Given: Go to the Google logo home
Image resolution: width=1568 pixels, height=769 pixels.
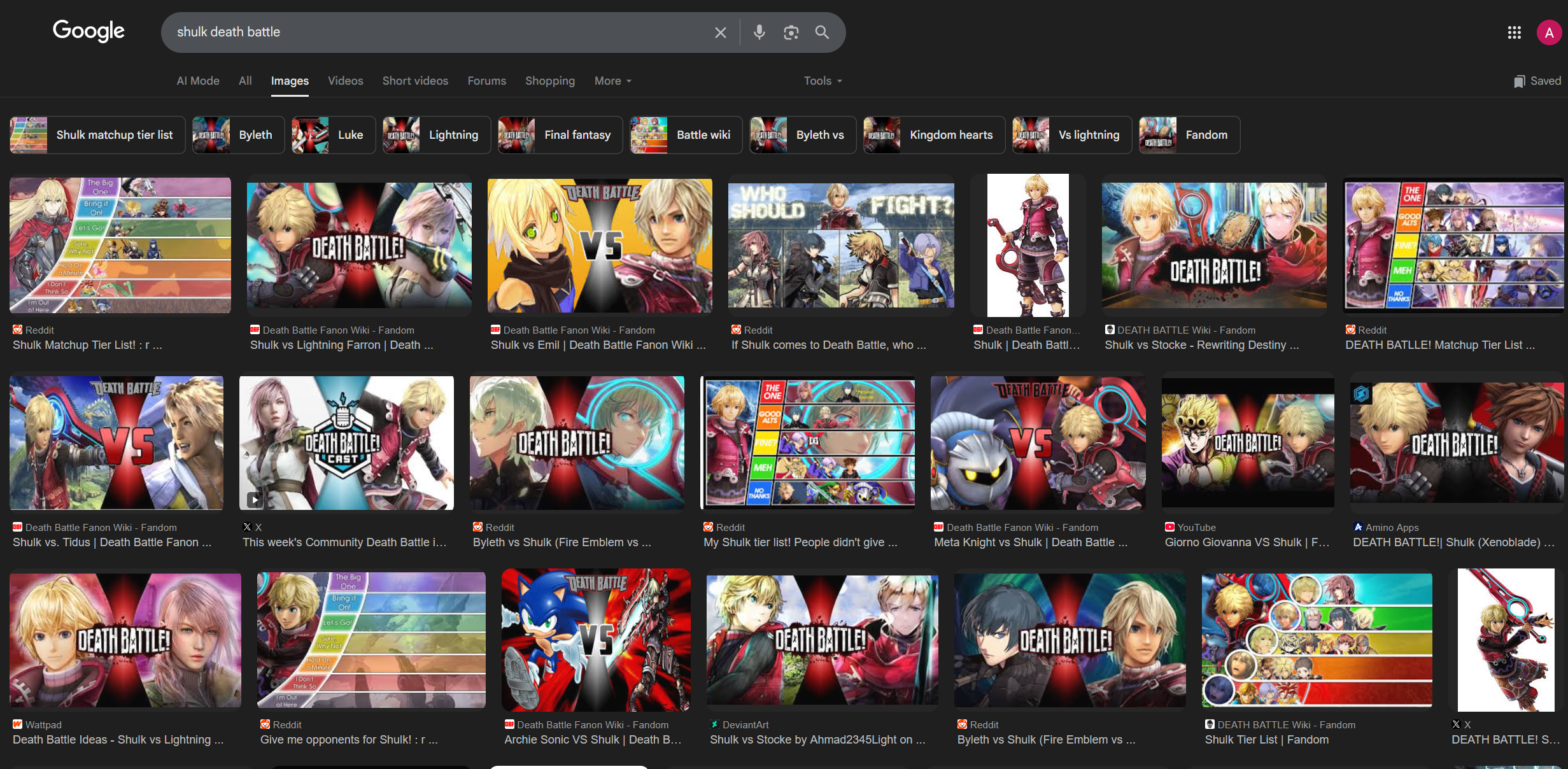Looking at the screenshot, I should point(88,31).
